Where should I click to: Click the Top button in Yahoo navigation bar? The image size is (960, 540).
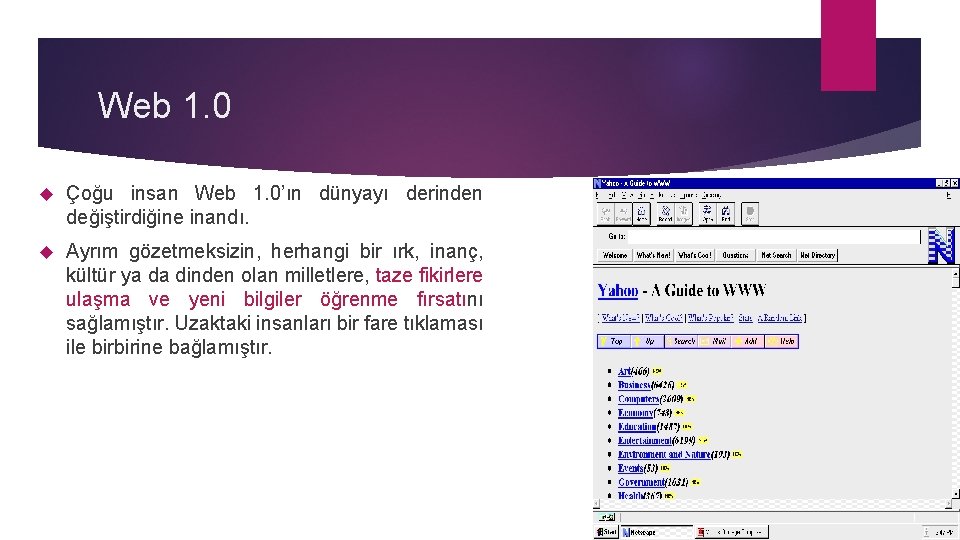coord(614,341)
